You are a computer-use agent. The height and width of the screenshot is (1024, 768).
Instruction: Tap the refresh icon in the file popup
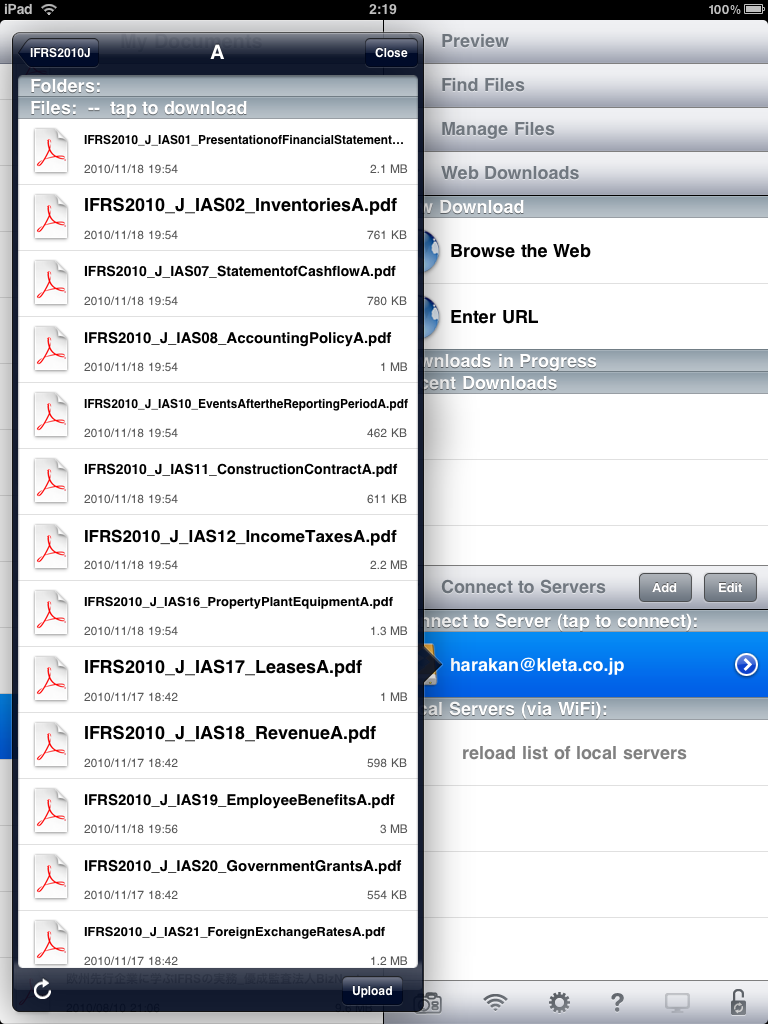pos(42,990)
